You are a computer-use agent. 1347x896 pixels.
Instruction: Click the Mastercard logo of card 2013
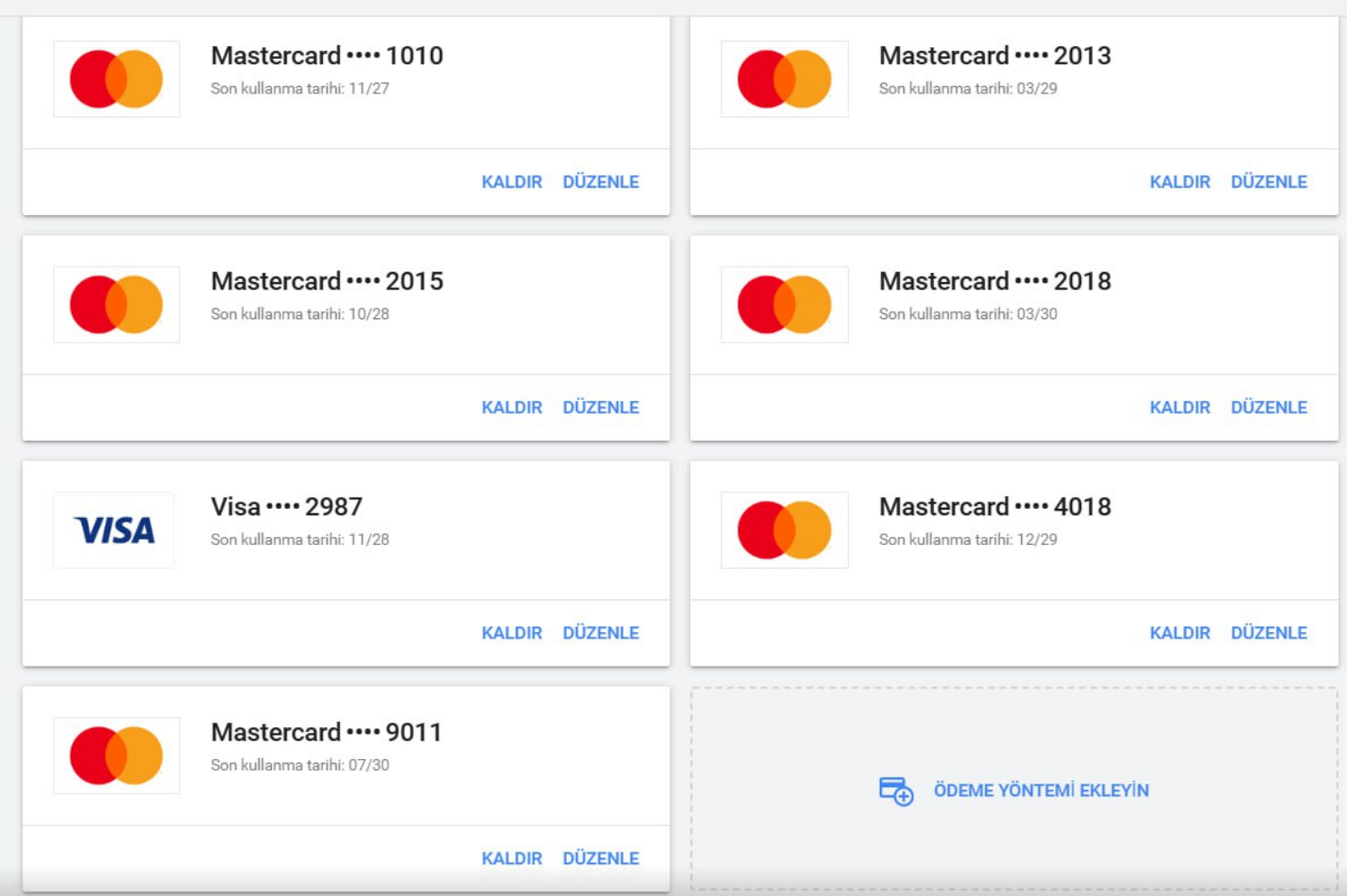point(785,79)
